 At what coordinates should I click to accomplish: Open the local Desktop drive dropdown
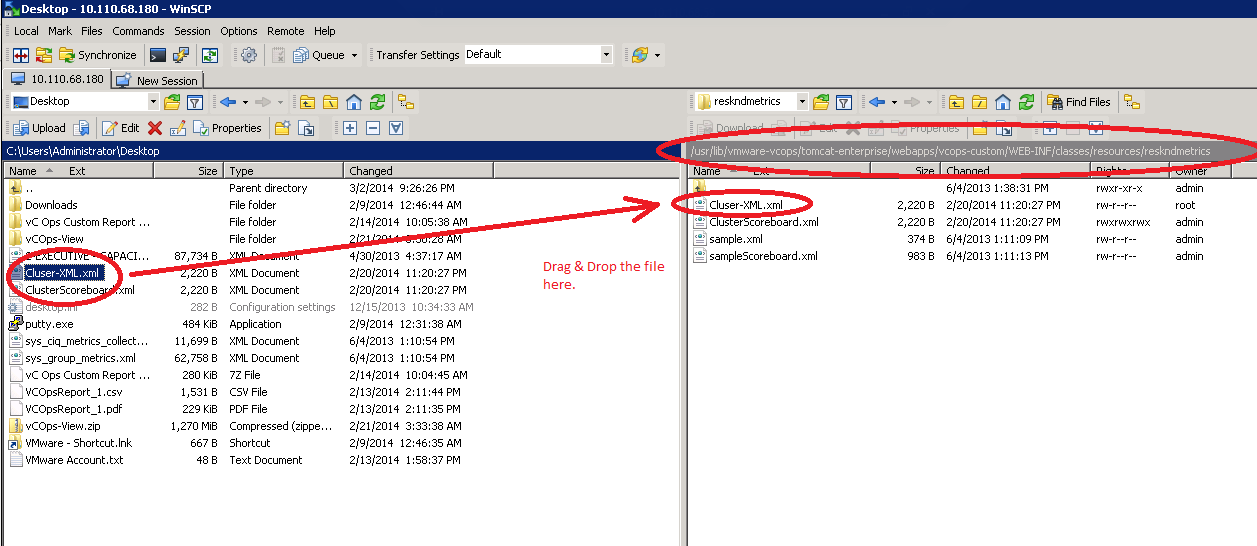[x=153, y=102]
